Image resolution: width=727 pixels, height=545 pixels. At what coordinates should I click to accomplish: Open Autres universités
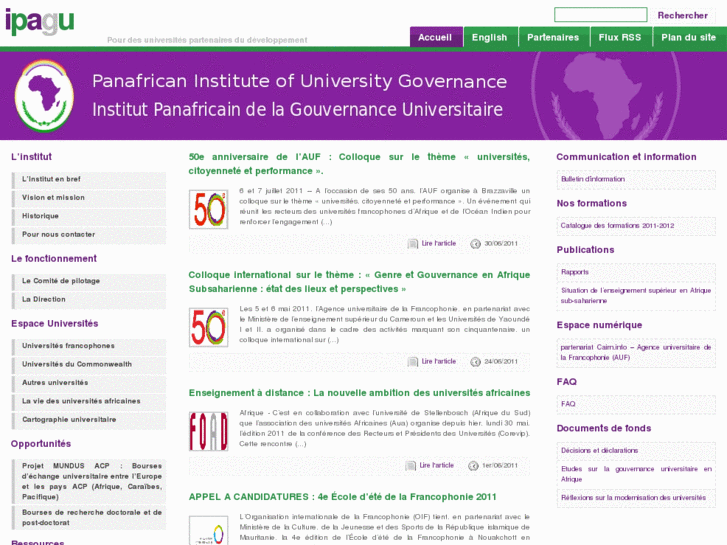89,383
